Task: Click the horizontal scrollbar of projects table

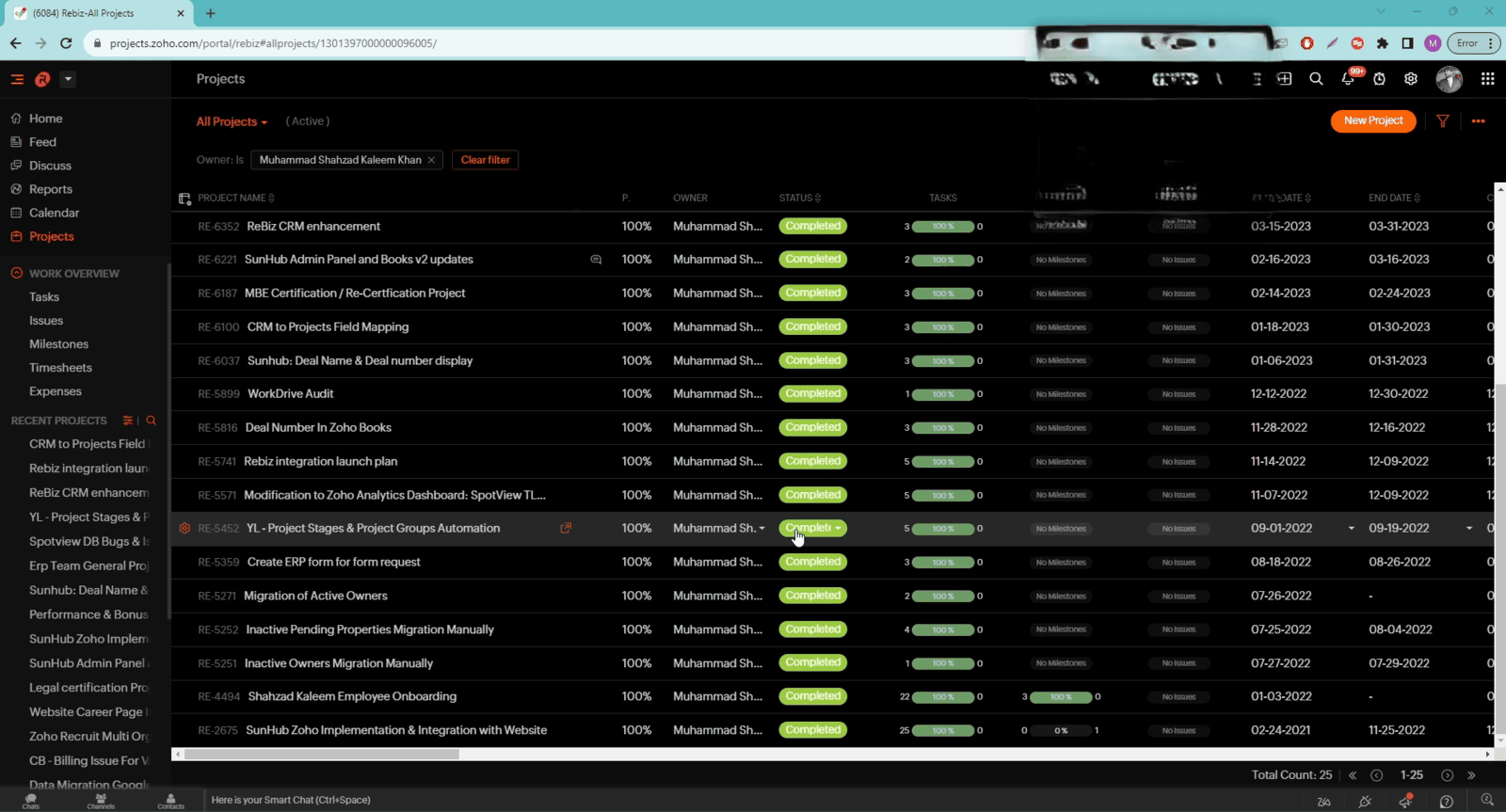Action: click(321, 754)
